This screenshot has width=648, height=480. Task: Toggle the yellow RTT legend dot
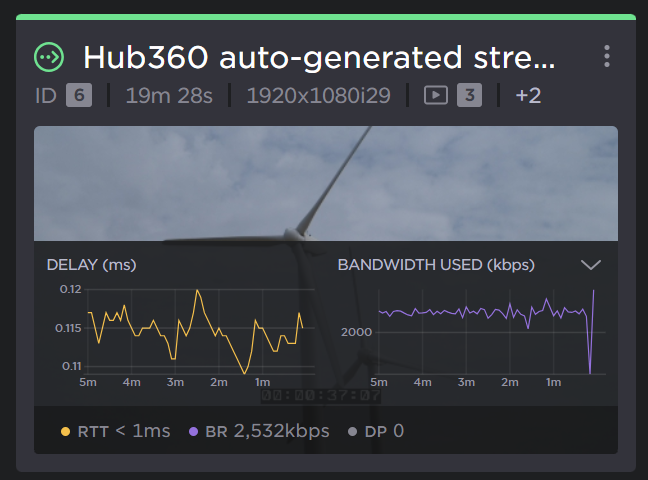tap(66, 432)
